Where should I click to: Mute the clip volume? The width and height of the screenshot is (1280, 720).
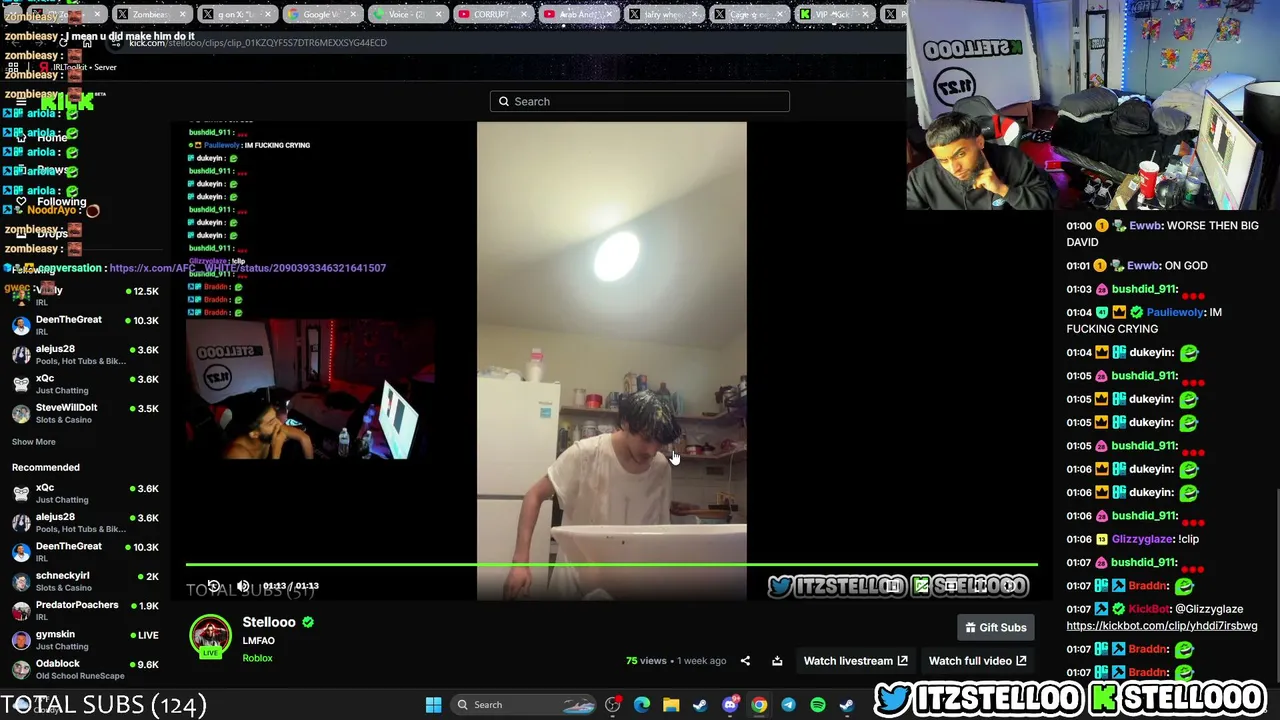click(x=243, y=586)
